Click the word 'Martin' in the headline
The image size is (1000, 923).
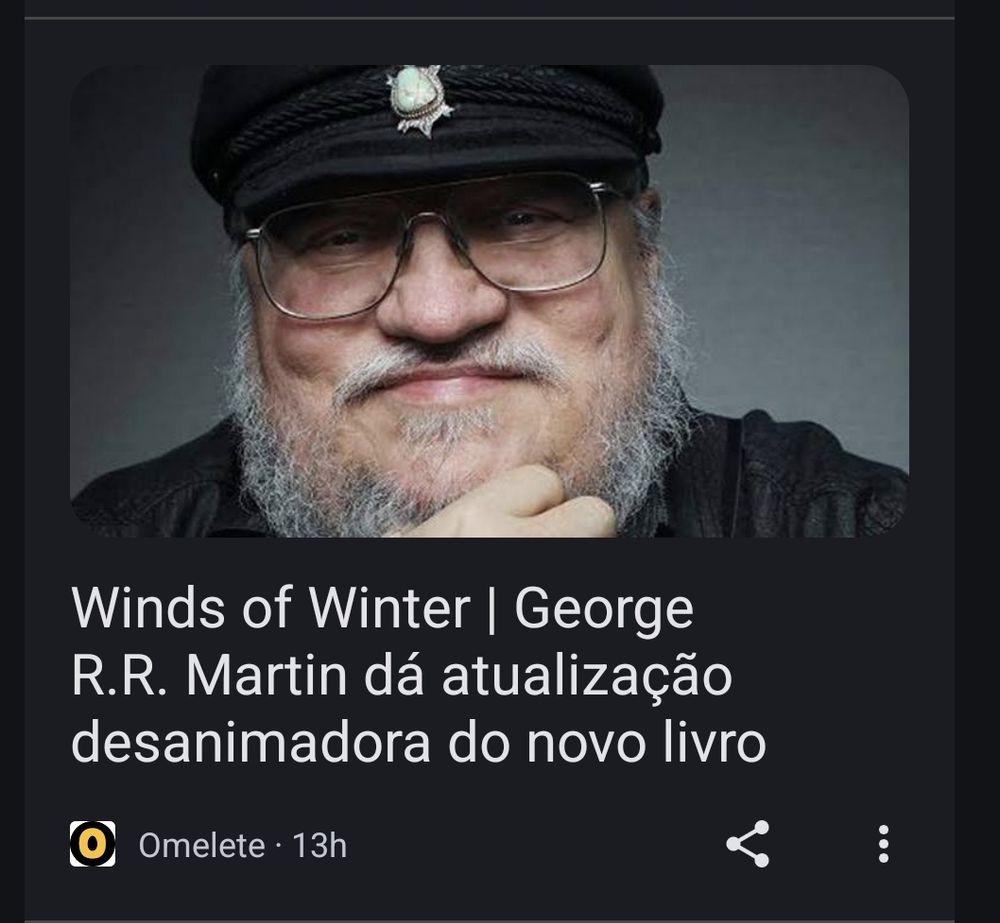[x=267, y=675]
